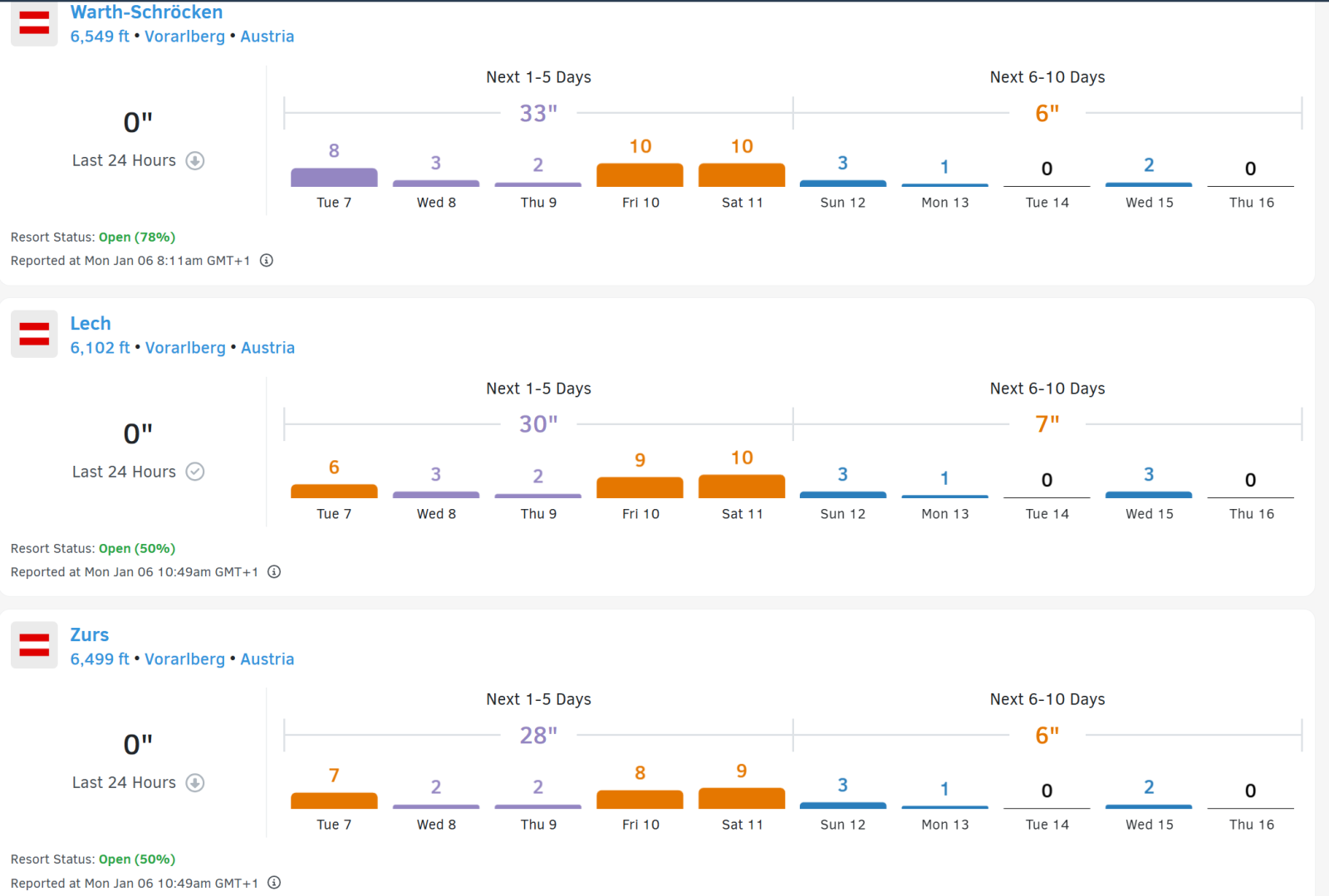This screenshot has width=1329, height=896.
Task: Click Reported at Mon Jan 06 8:11am text
Action: click(130, 261)
